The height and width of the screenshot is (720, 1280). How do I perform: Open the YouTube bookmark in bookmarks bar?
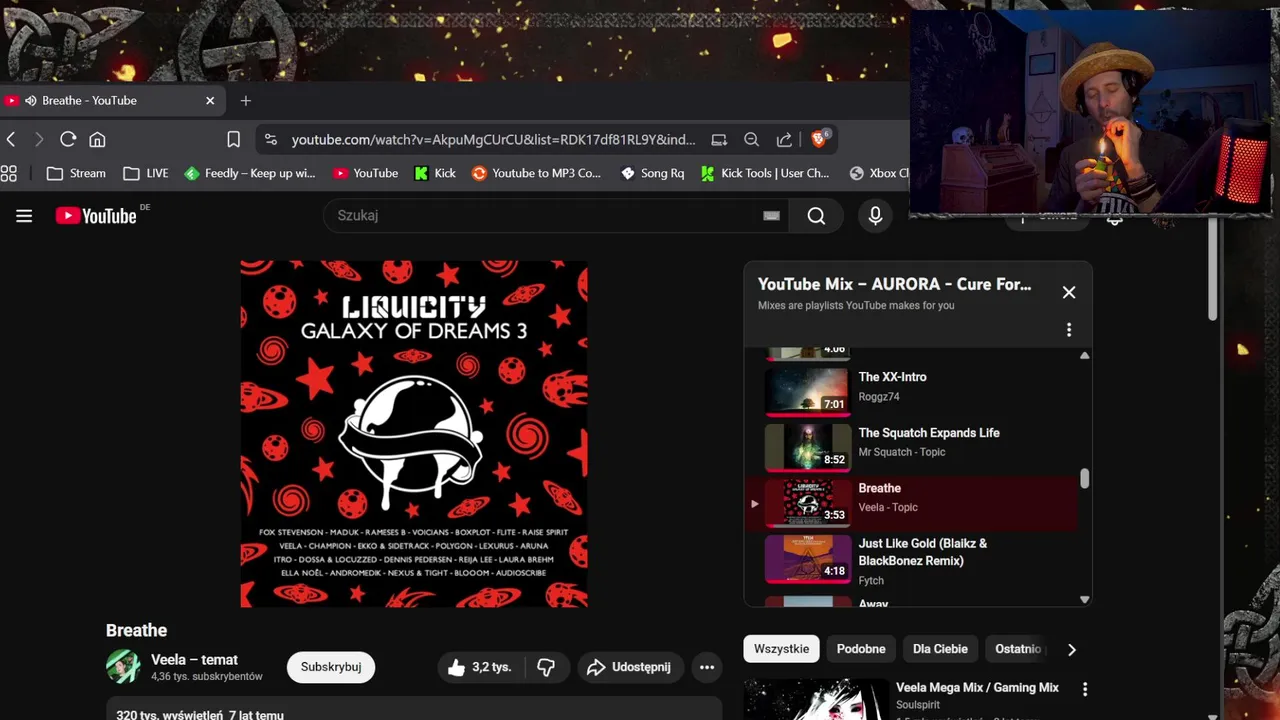tap(366, 173)
